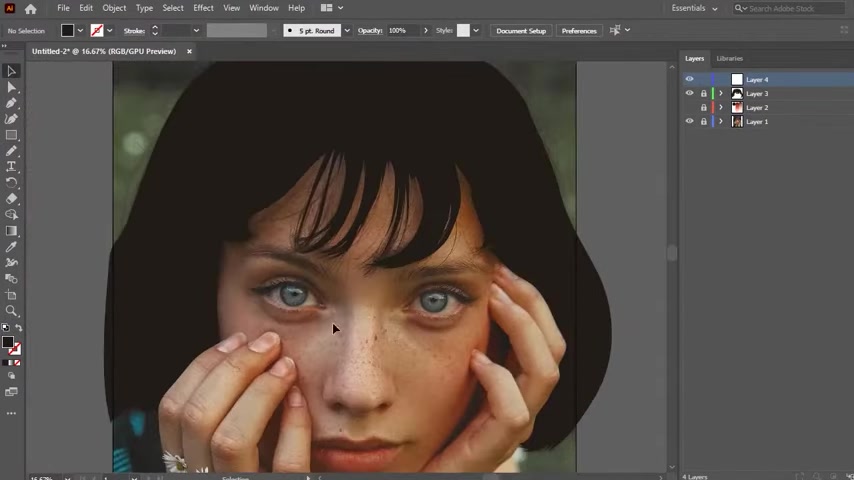Image resolution: width=854 pixels, height=480 pixels.
Task: Swap fill and stroke arrow icon
Action: coord(19,328)
